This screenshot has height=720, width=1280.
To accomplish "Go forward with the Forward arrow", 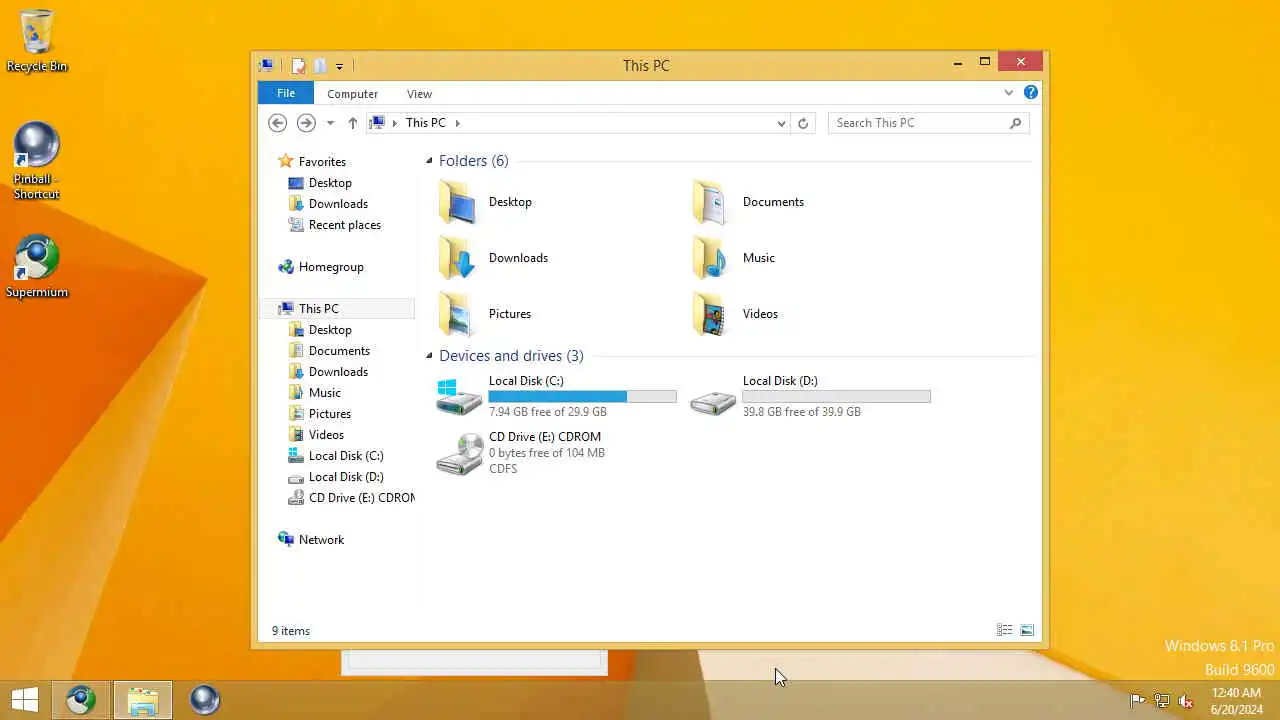I will click(306, 123).
